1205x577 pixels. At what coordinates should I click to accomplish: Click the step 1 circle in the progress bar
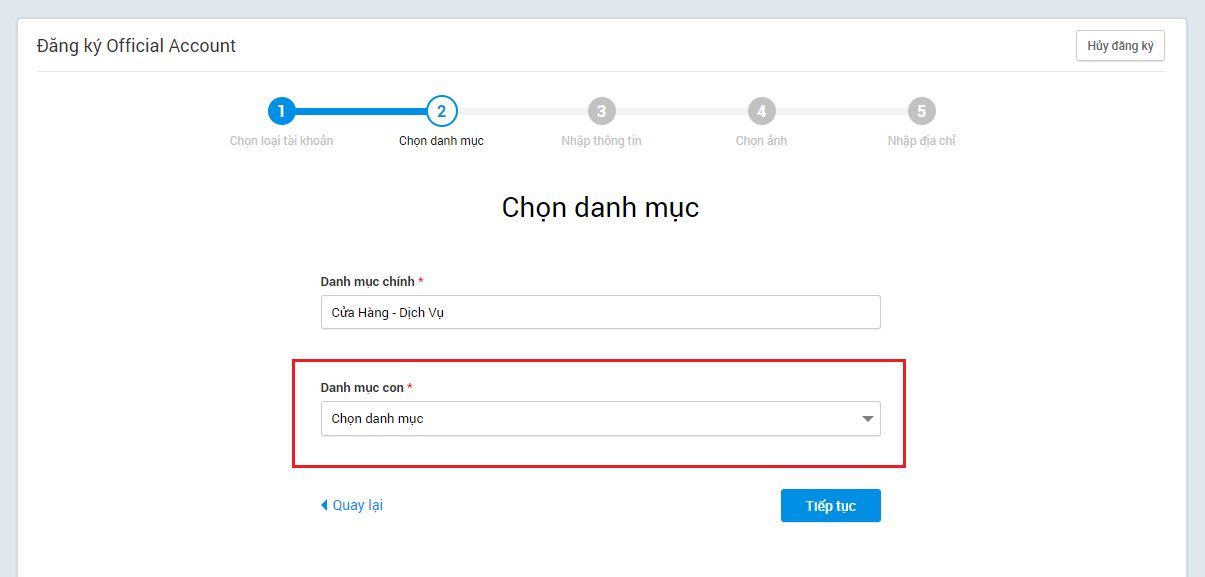281,111
